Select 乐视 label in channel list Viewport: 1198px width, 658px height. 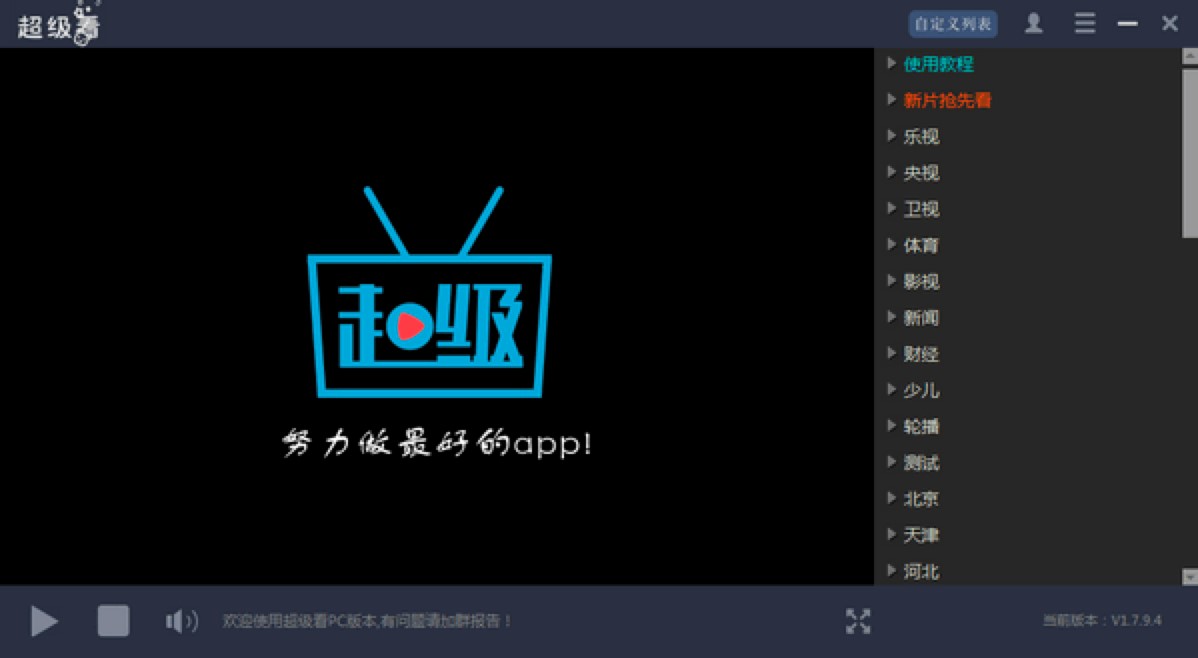(921, 137)
